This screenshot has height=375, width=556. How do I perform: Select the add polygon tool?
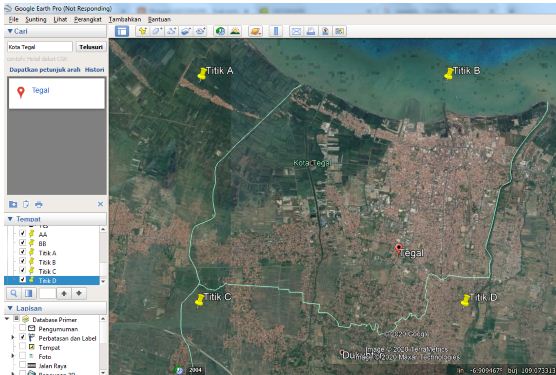(x=157, y=31)
